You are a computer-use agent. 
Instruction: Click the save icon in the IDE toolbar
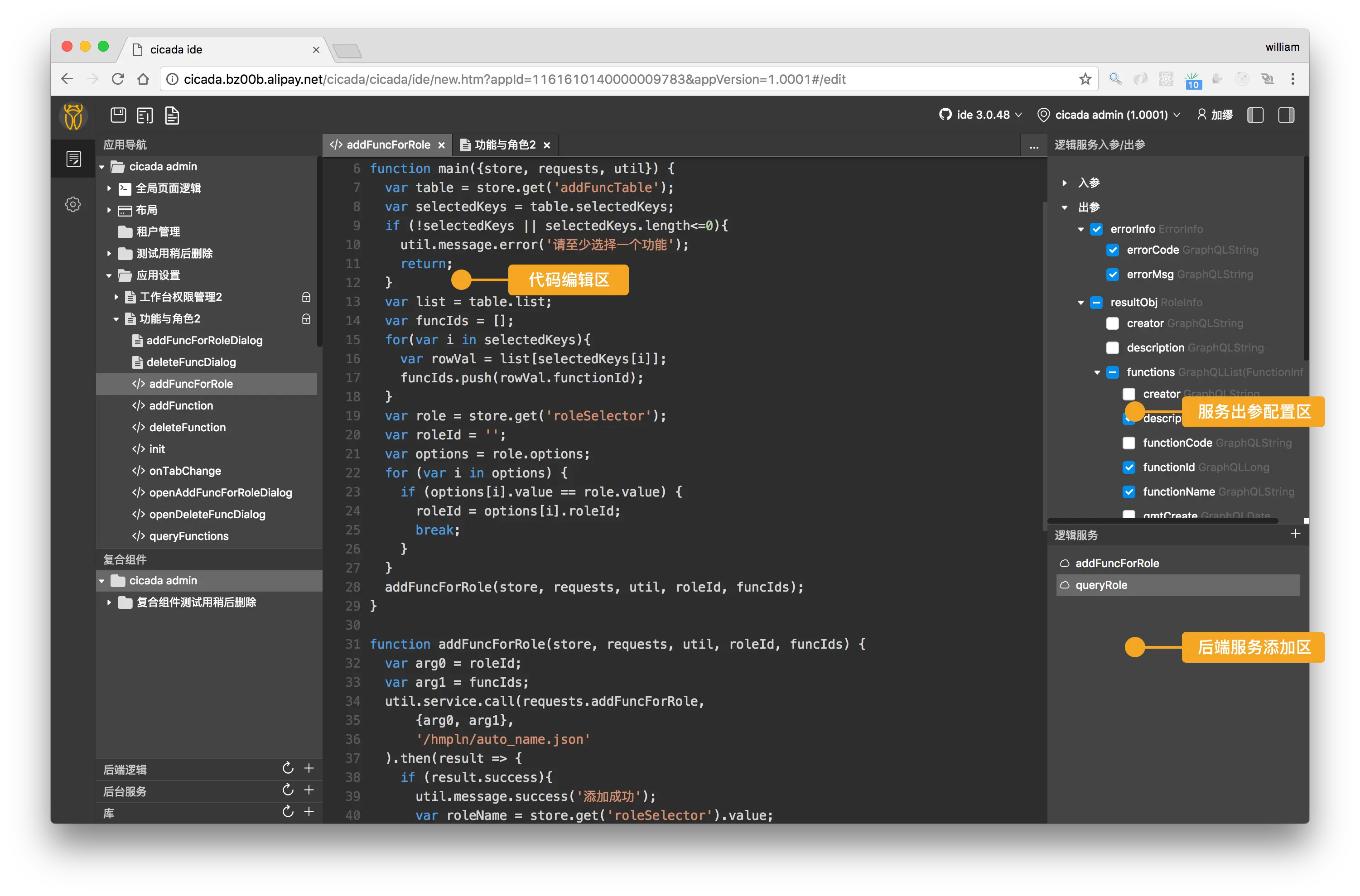click(x=118, y=115)
